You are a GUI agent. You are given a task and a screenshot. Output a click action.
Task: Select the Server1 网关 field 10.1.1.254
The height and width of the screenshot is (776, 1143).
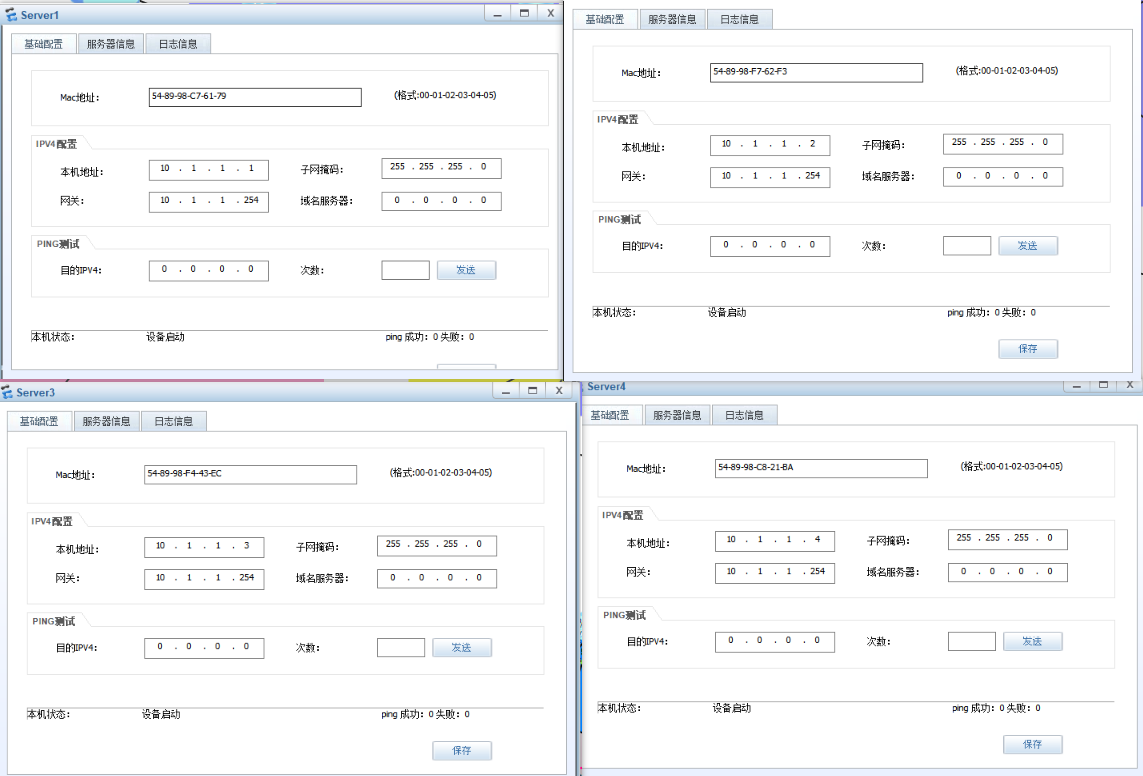tap(208, 201)
